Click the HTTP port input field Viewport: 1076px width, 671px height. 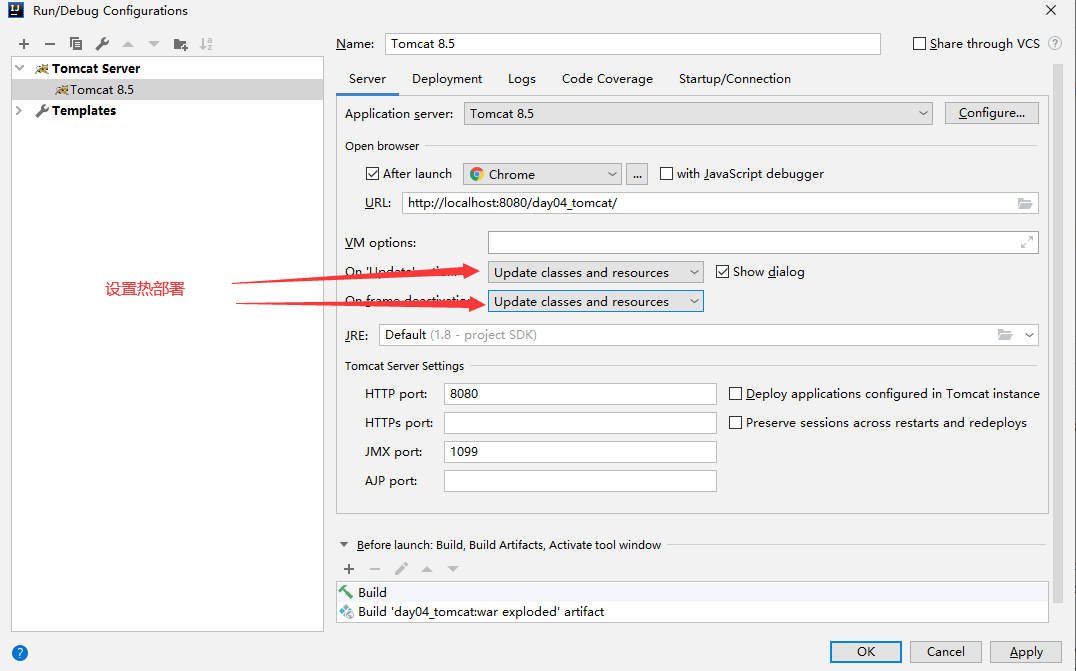[x=580, y=394]
